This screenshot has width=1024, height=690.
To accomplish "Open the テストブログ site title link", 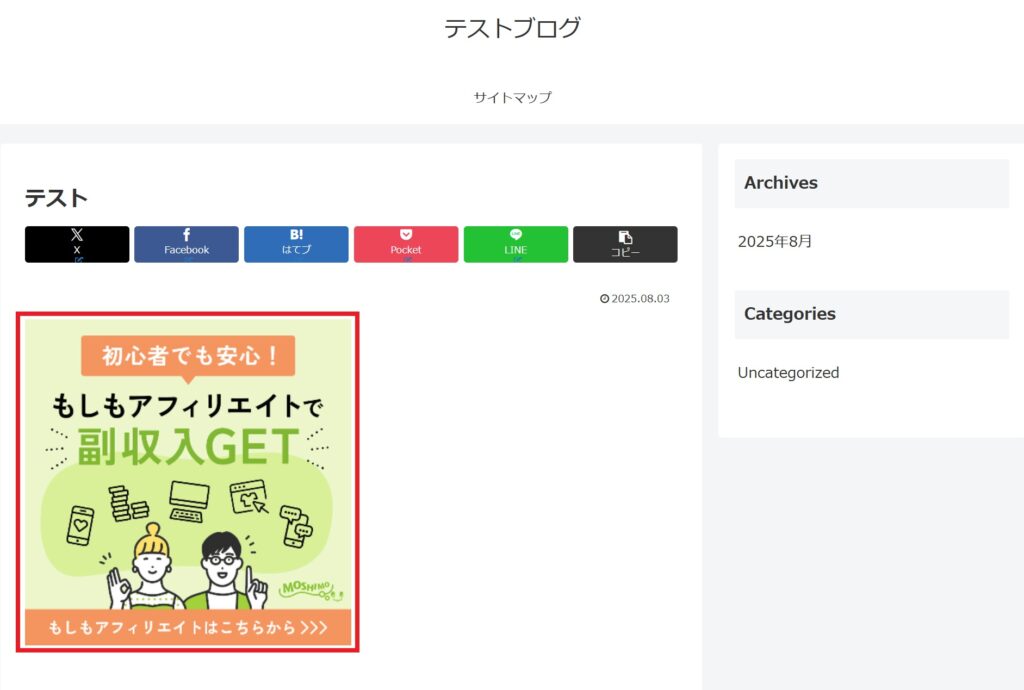I will 513,28.
